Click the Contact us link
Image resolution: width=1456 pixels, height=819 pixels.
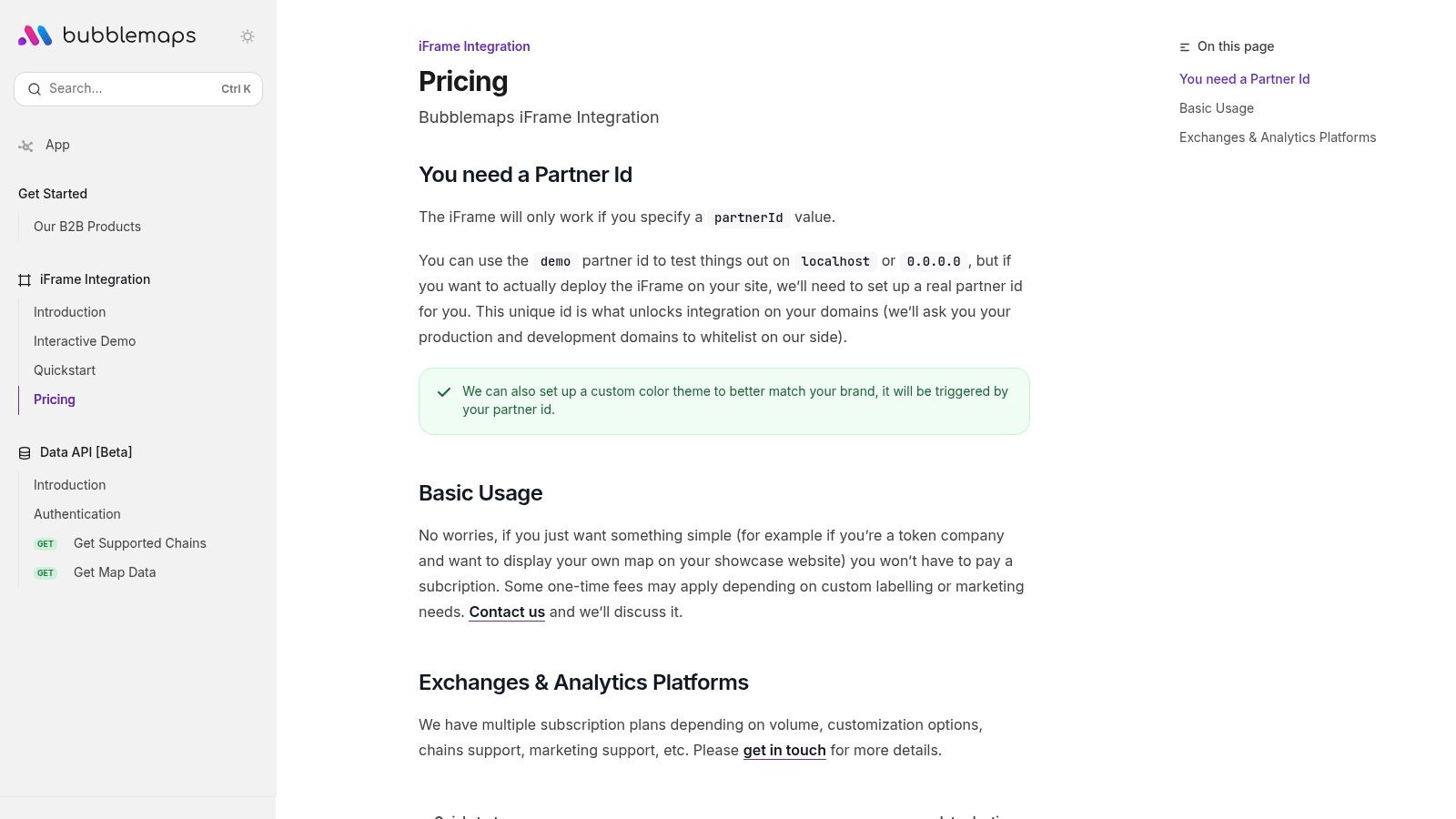tap(506, 612)
